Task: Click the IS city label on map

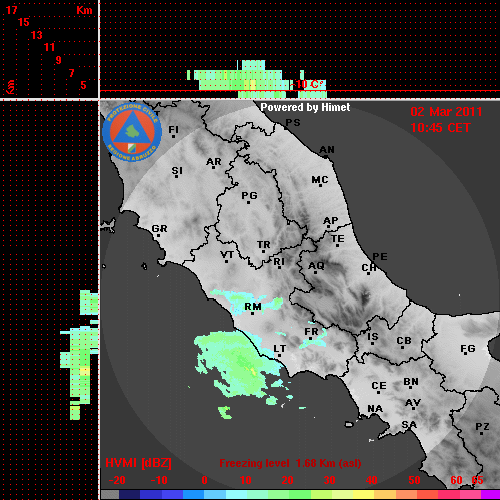Action: (x=373, y=337)
